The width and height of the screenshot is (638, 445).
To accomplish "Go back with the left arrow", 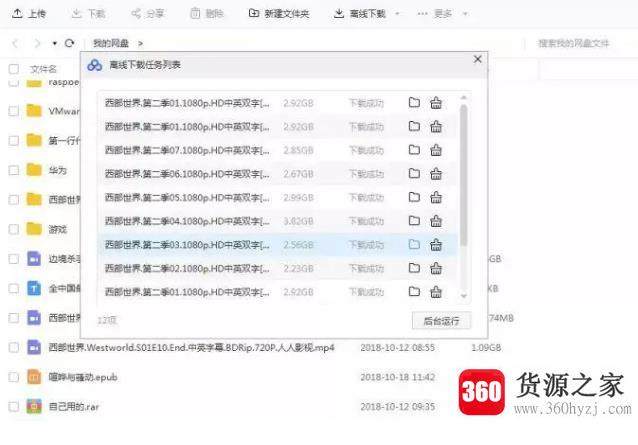I will tap(15, 43).
